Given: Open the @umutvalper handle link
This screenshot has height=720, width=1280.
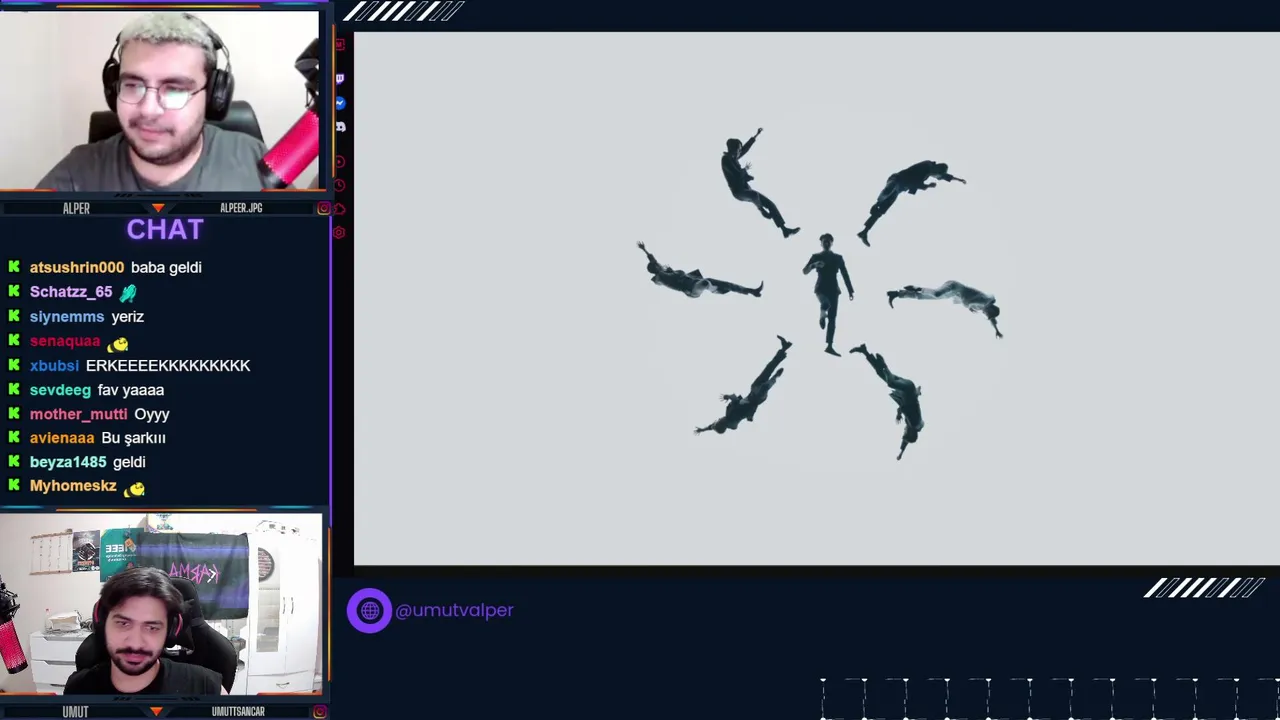Looking at the screenshot, I should coord(454,610).
